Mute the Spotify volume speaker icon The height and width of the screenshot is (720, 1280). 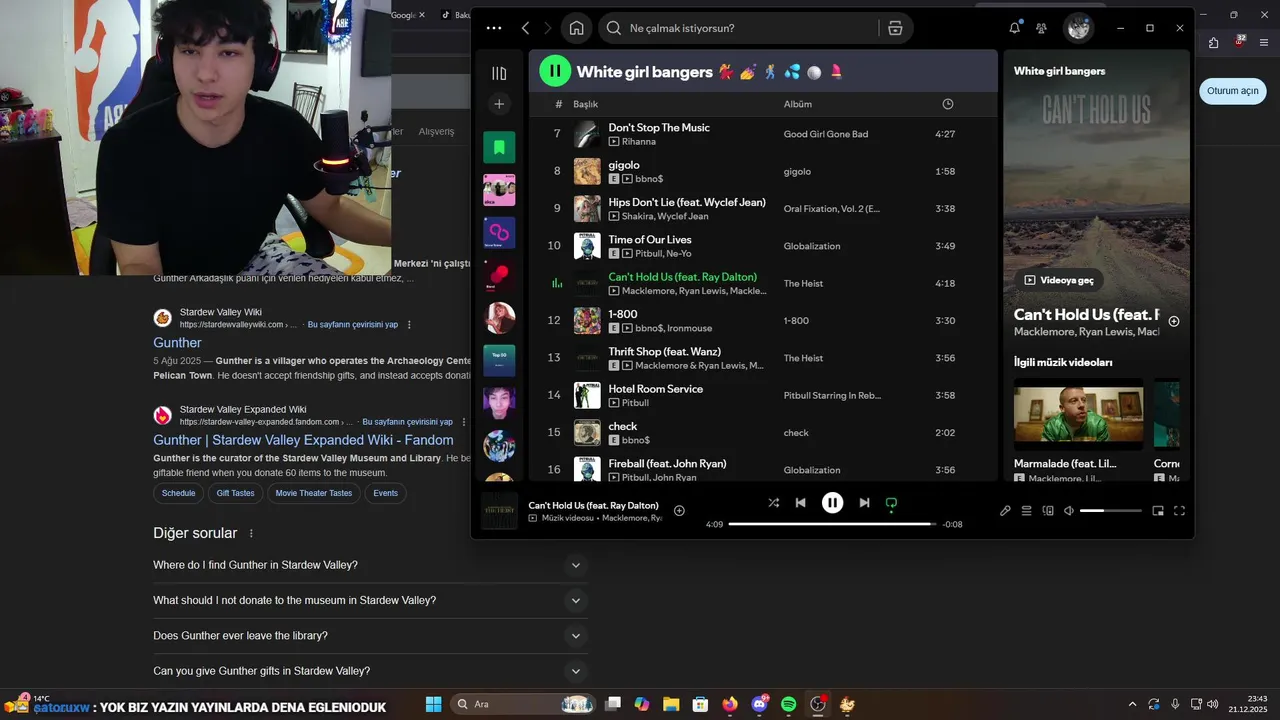tap(1068, 511)
